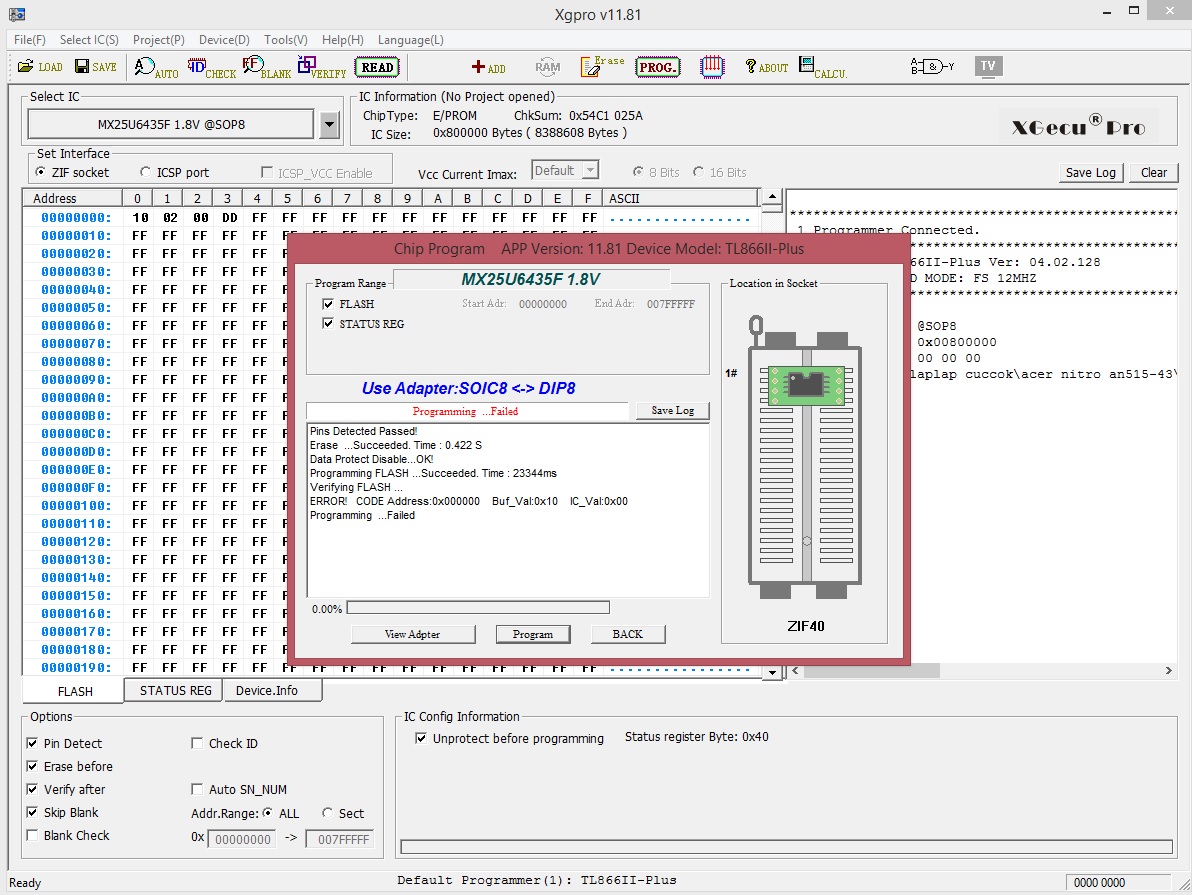Click the ID CHECK toolbar icon
The image size is (1192, 895).
211,68
